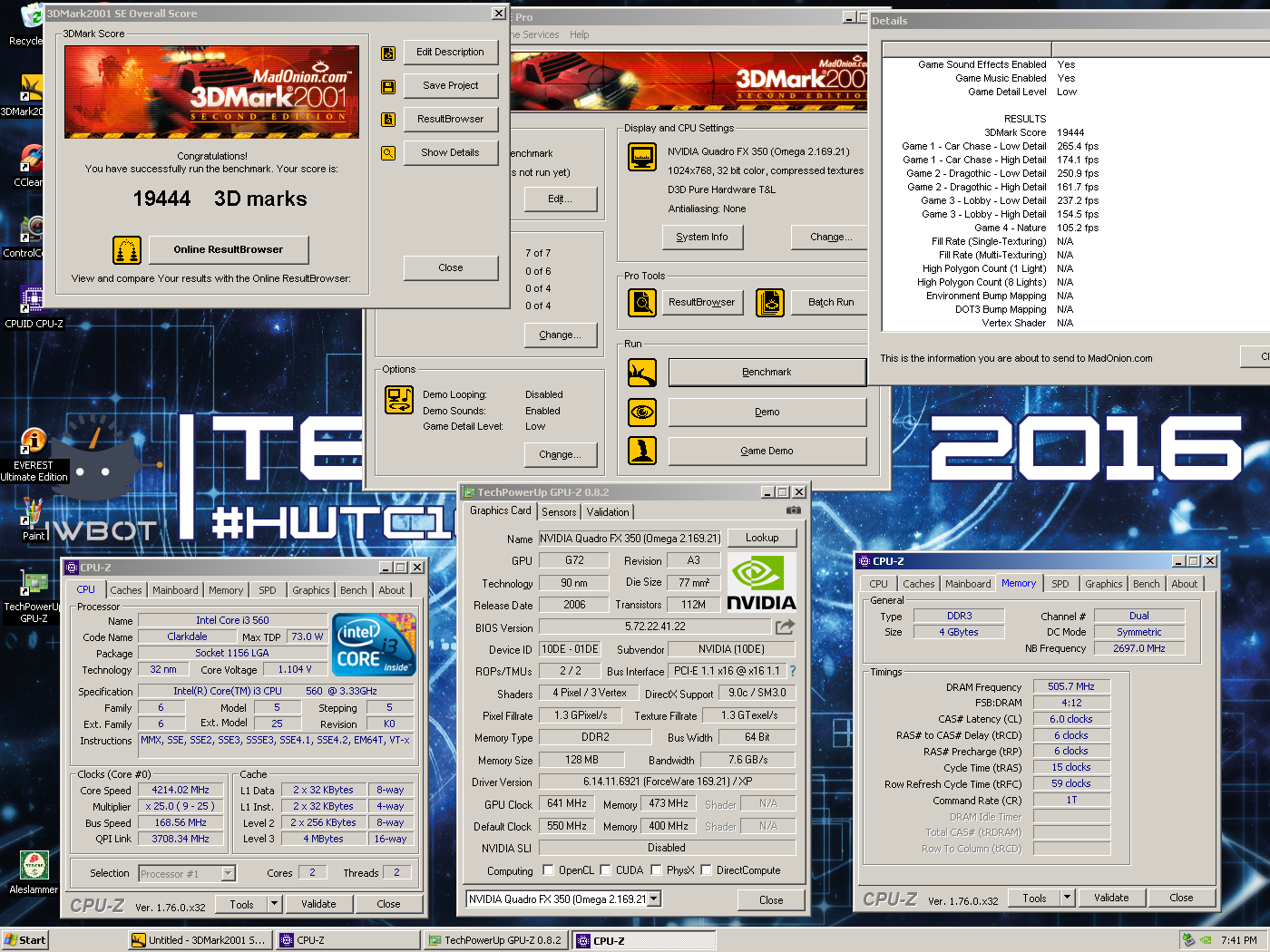Click the Close button in score dialog

(x=451, y=267)
